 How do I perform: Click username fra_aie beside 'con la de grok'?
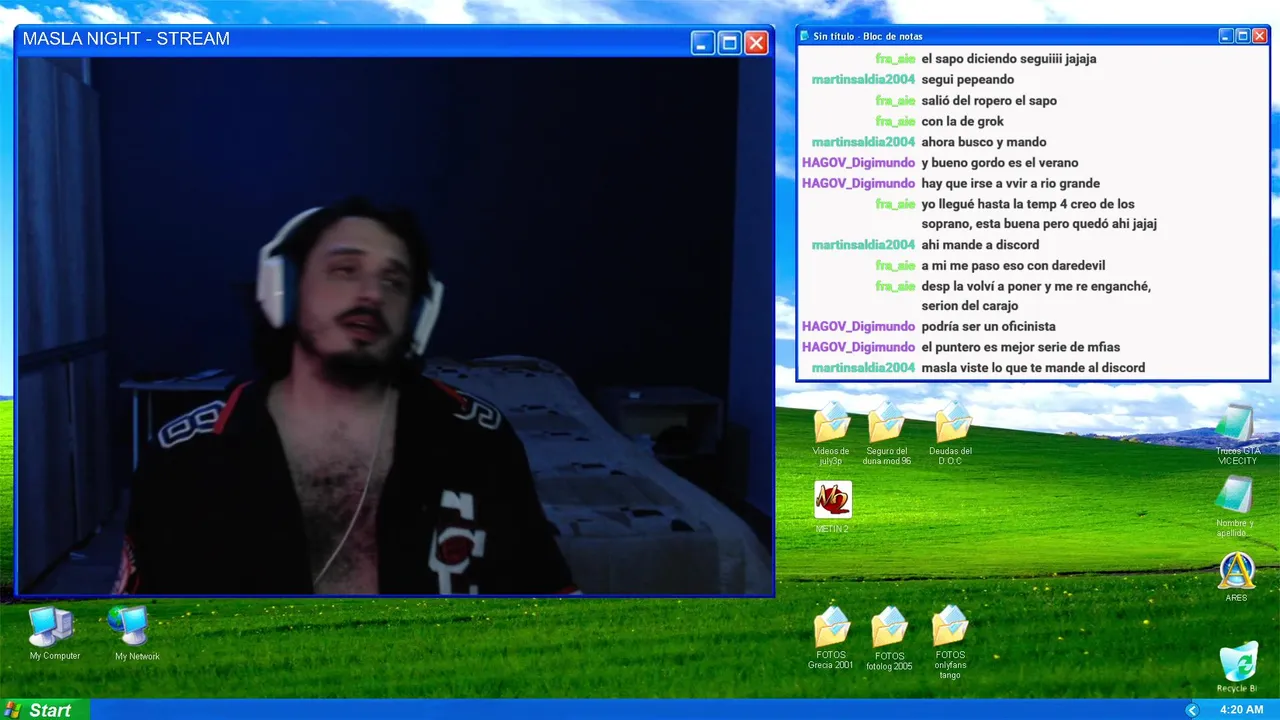(895, 122)
